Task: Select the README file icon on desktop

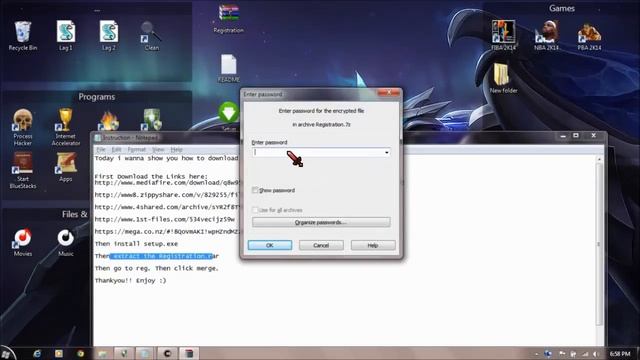Action: (229, 68)
